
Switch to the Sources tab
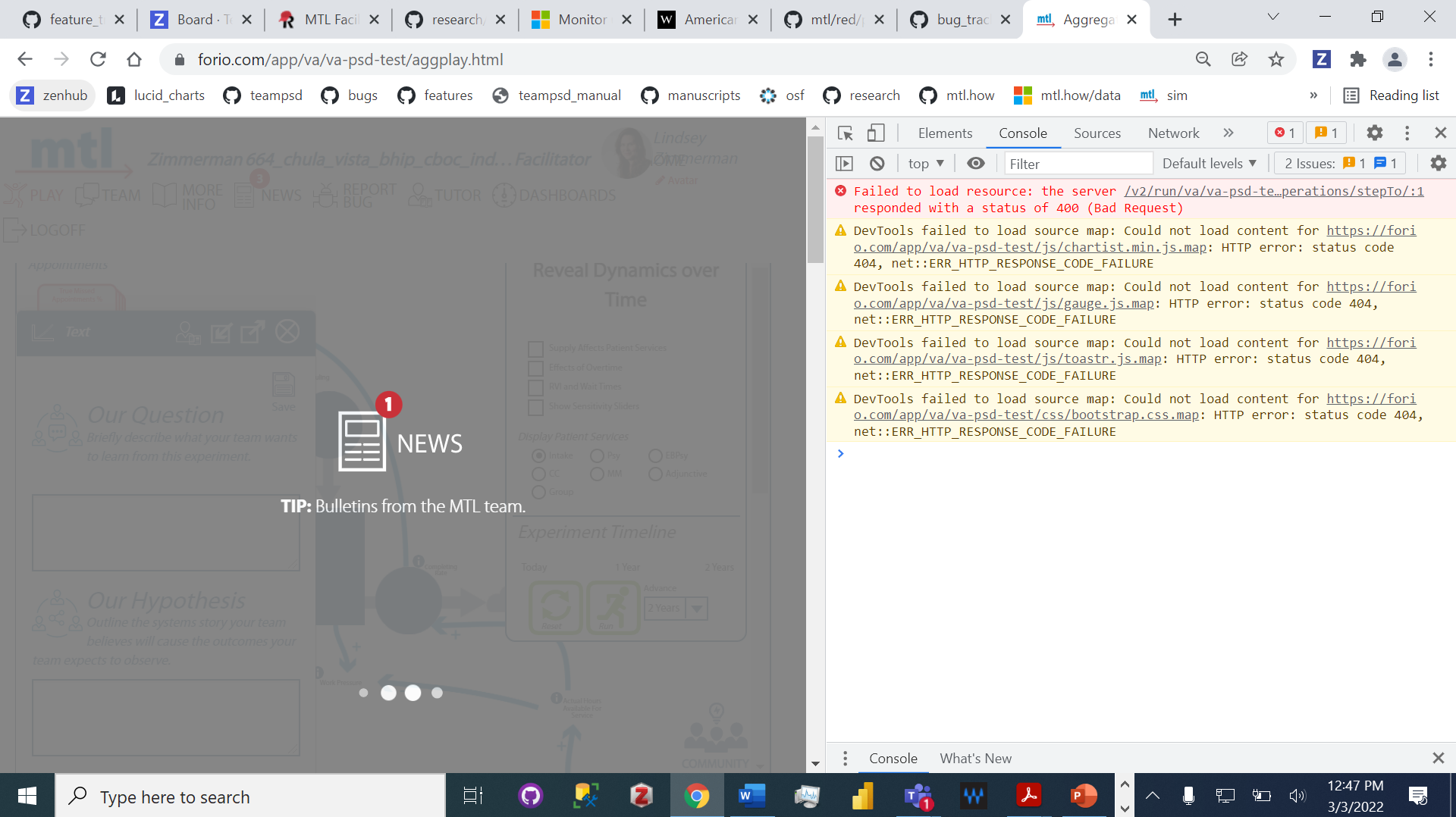(1097, 133)
